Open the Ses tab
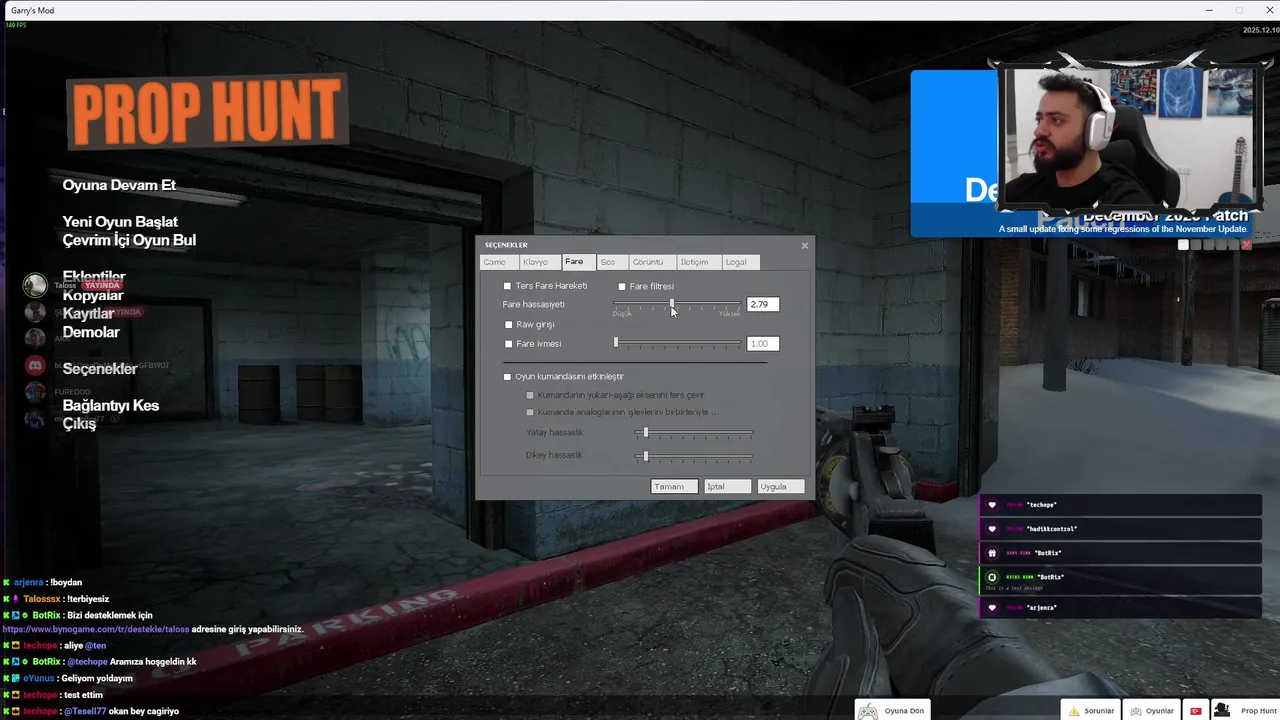Image resolution: width=1280 pixels, height=720 pixels. click(x=611, y=262)
